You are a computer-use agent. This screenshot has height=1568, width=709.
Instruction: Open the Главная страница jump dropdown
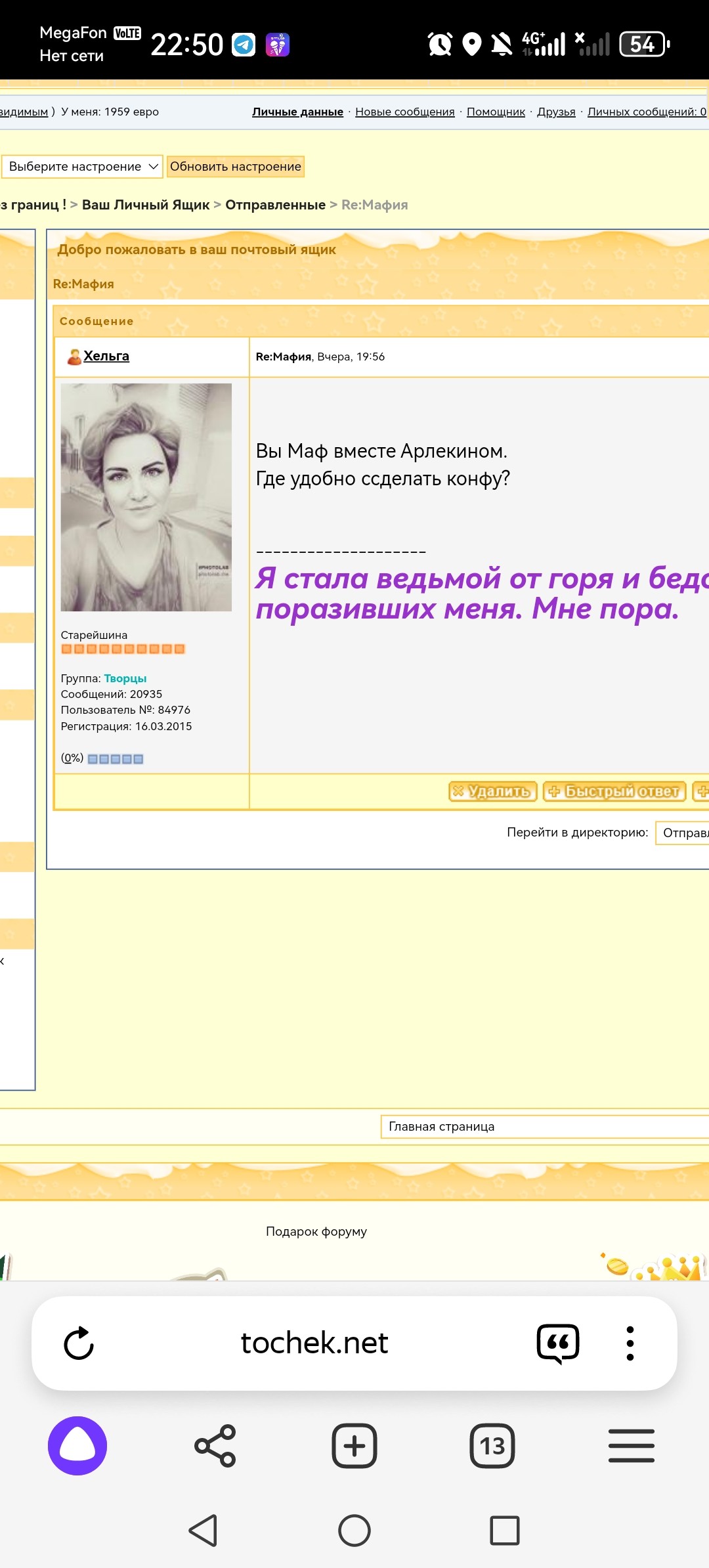pyautogui.click(x=545, y=1126)
